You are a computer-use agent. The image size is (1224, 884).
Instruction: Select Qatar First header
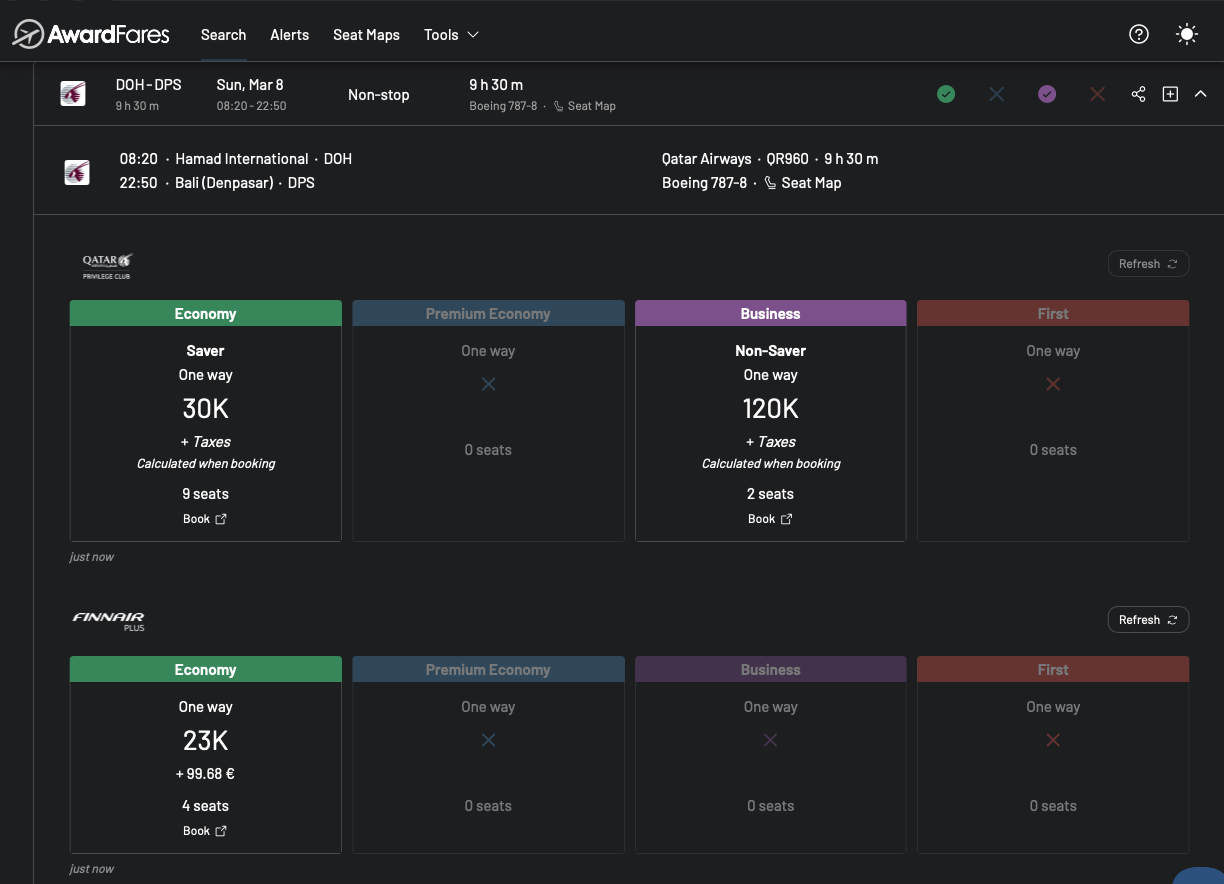1053,313
